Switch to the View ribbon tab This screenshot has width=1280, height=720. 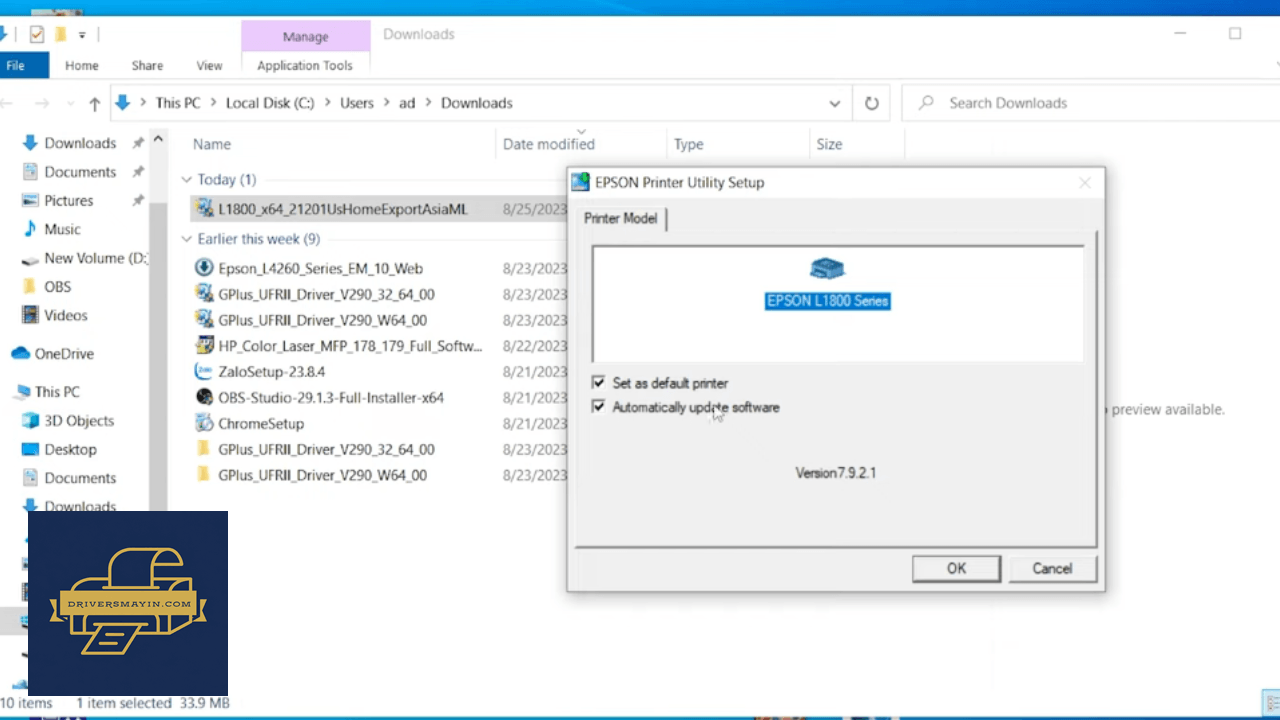209,66
